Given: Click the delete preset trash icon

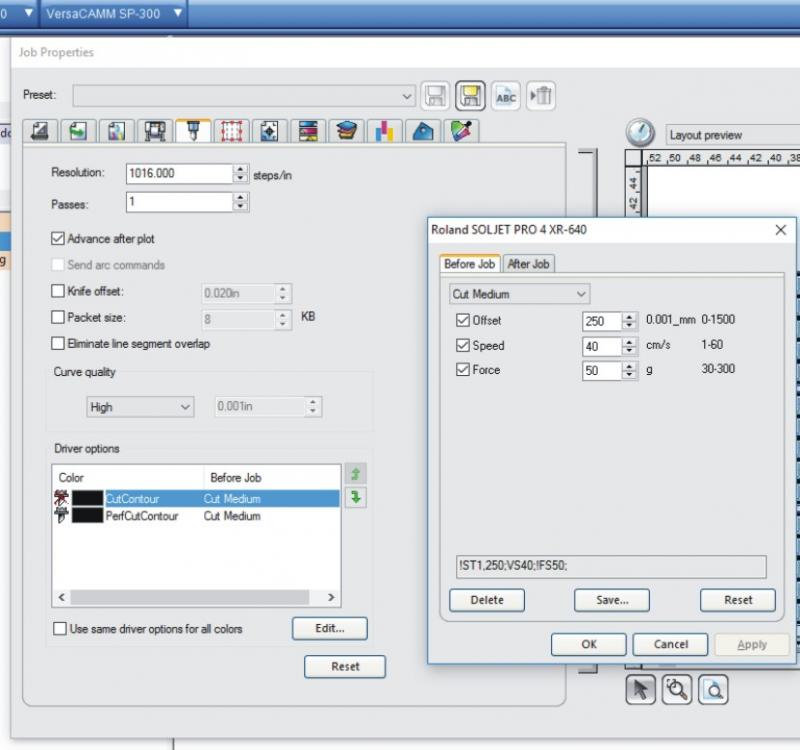Looking at the screenshot, I should 541,95.
